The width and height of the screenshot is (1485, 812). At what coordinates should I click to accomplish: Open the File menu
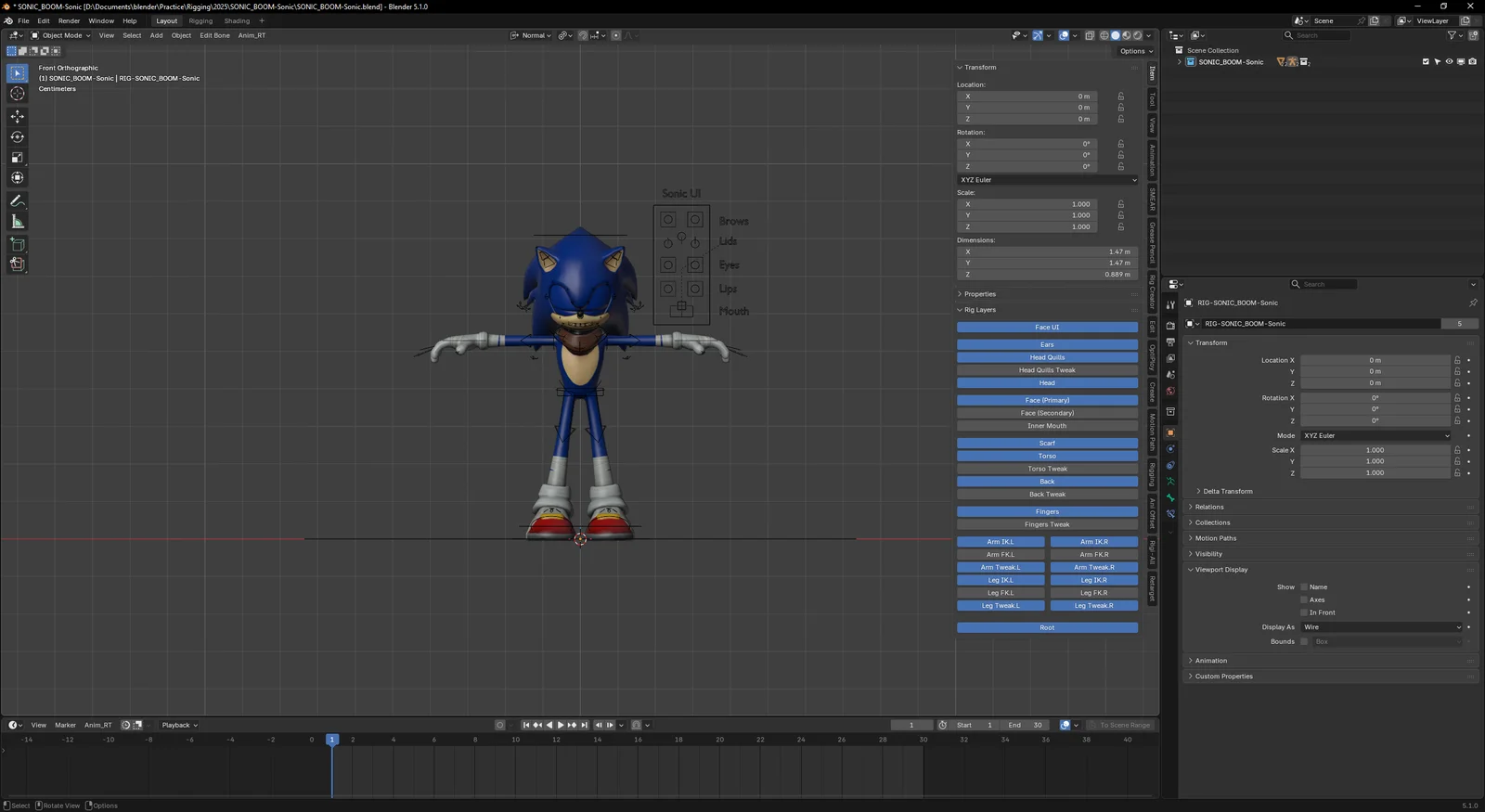pos(23,20)
